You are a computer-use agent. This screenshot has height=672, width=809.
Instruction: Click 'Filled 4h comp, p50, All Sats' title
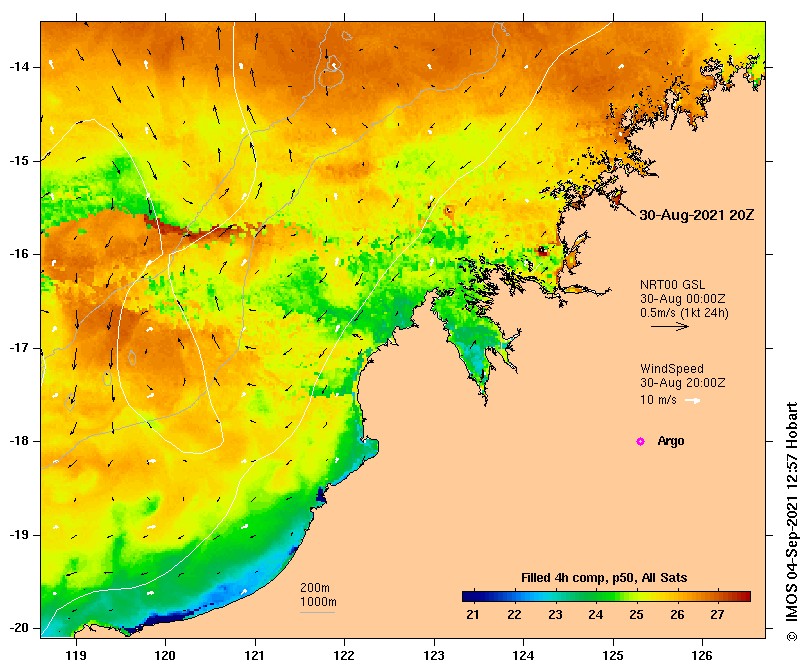tap(604, 578)
